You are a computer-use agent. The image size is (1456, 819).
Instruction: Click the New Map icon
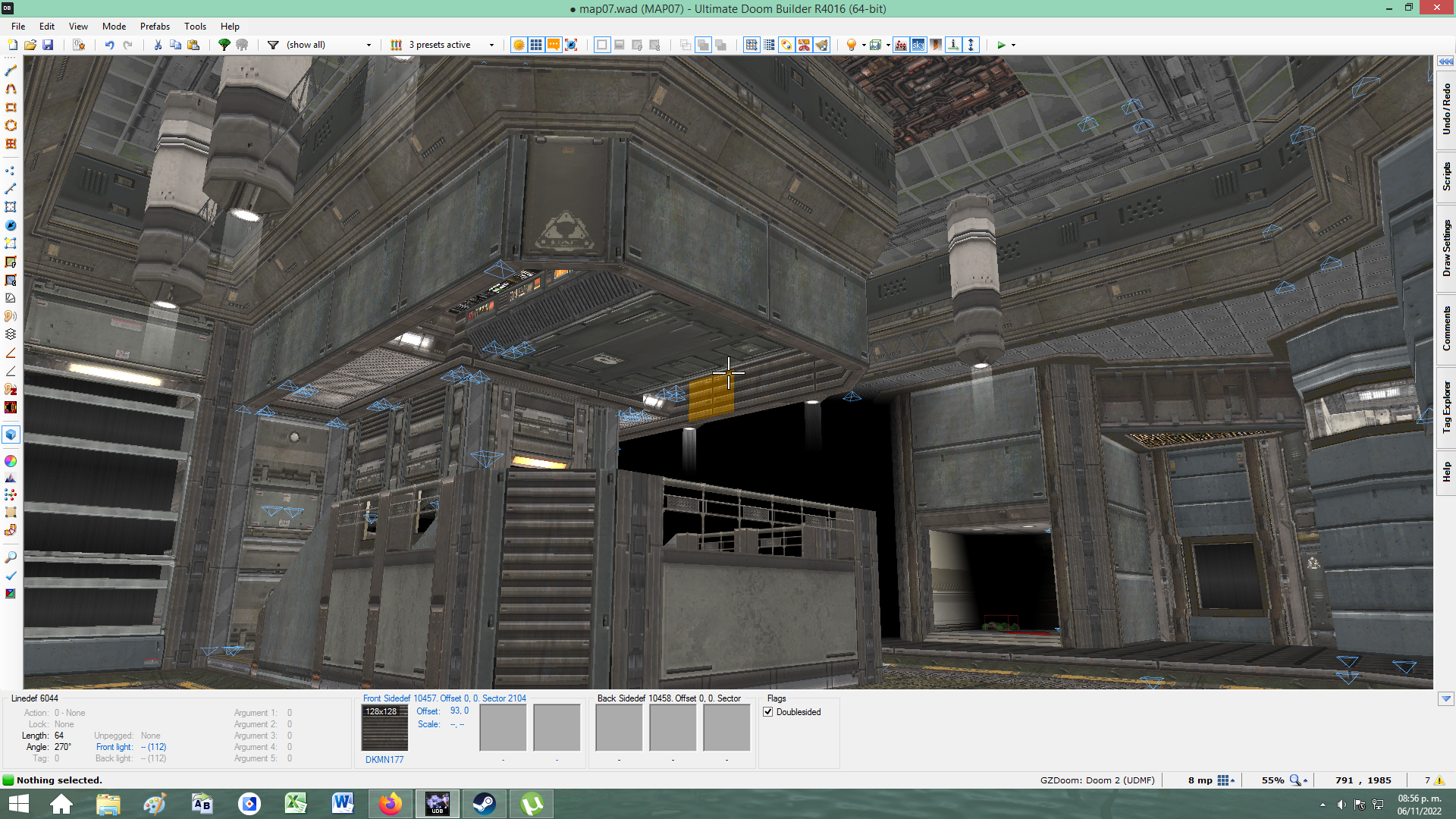coord(12,45)
